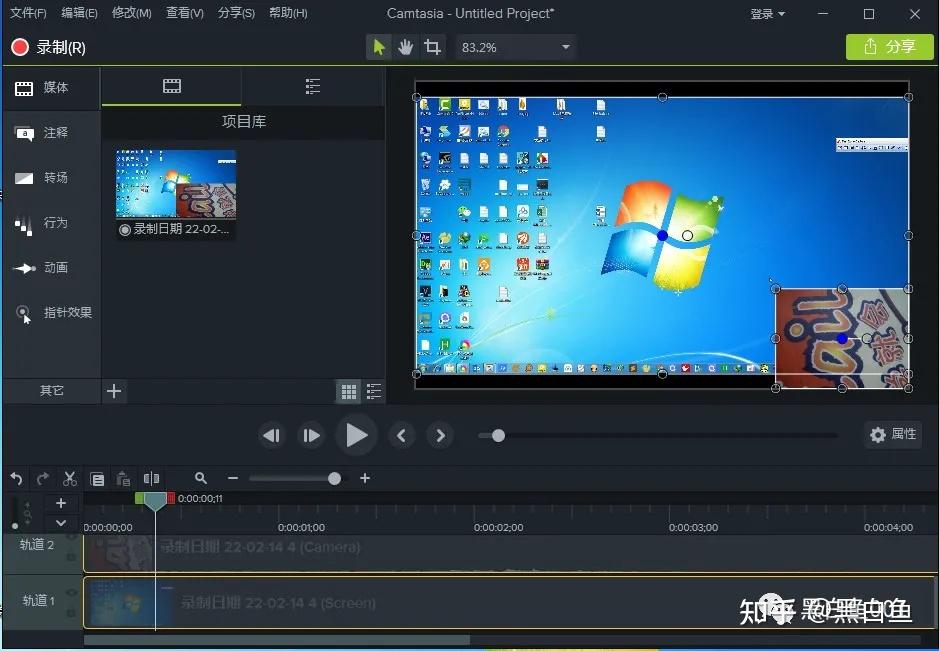This screenshot has height=651, width=939.
Task: Open the 注释 (Annotations) panel
Action: [x=50, y=132]
